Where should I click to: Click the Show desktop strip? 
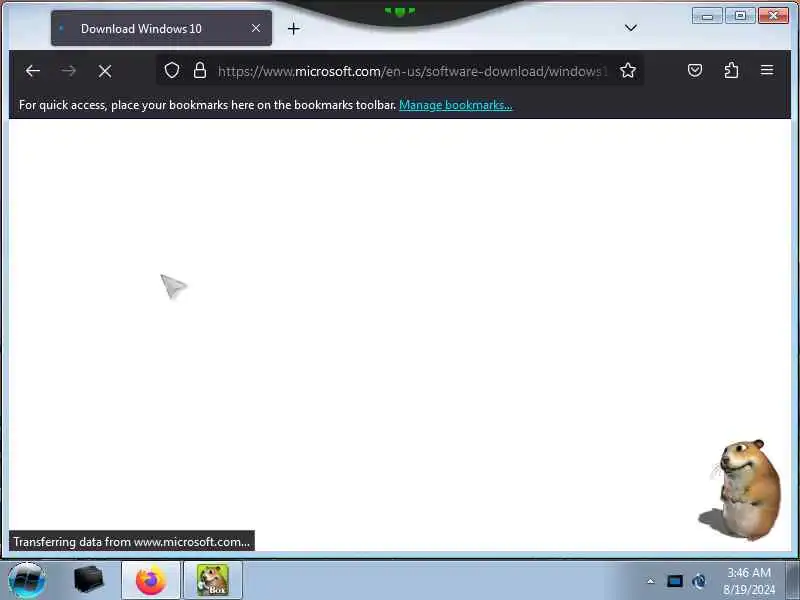[x=793, y=580]
